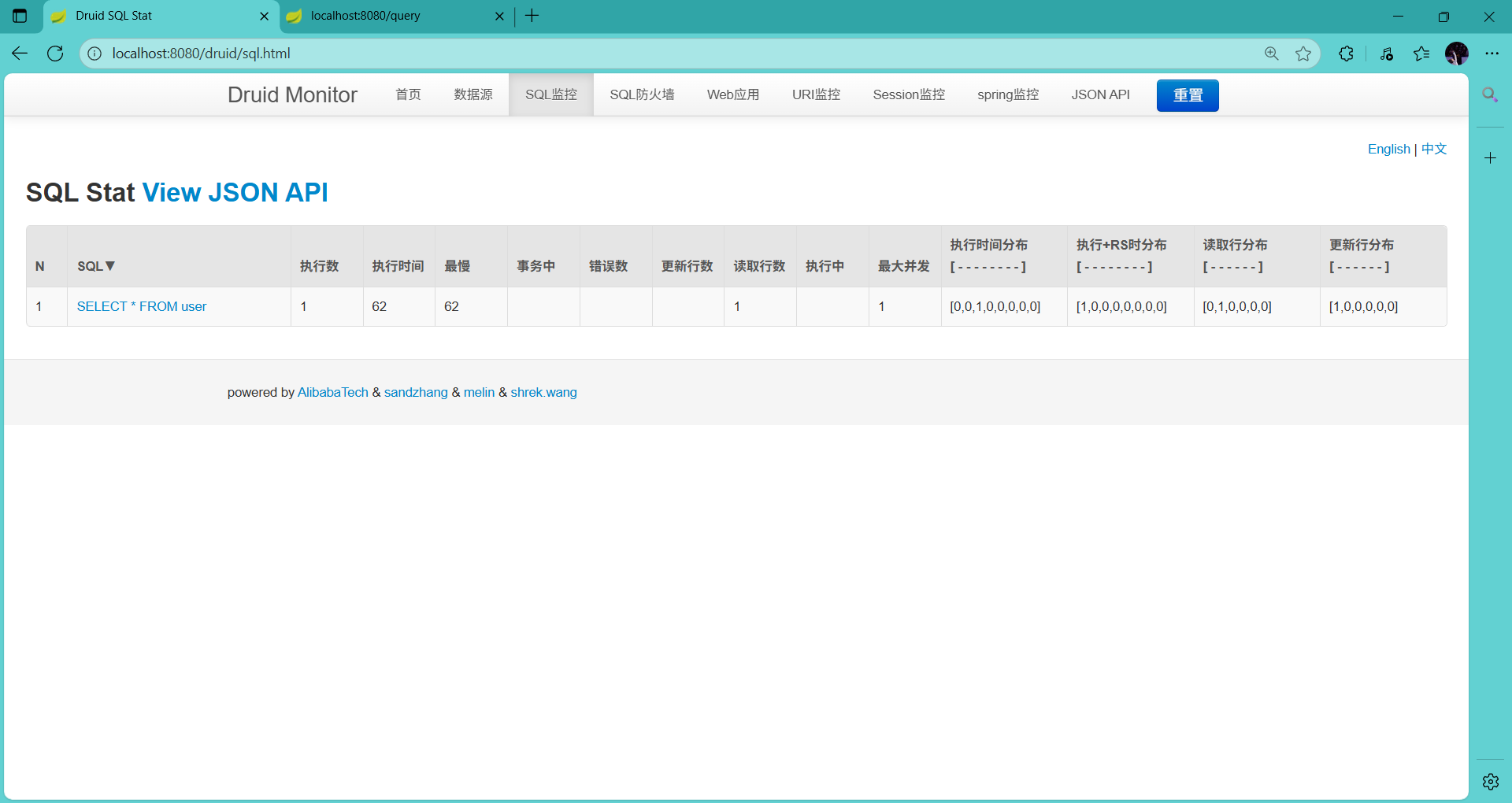Select the Druid SQL Stat tab
The width and height of the screenshot is (1512, 803).
(161, 16)
